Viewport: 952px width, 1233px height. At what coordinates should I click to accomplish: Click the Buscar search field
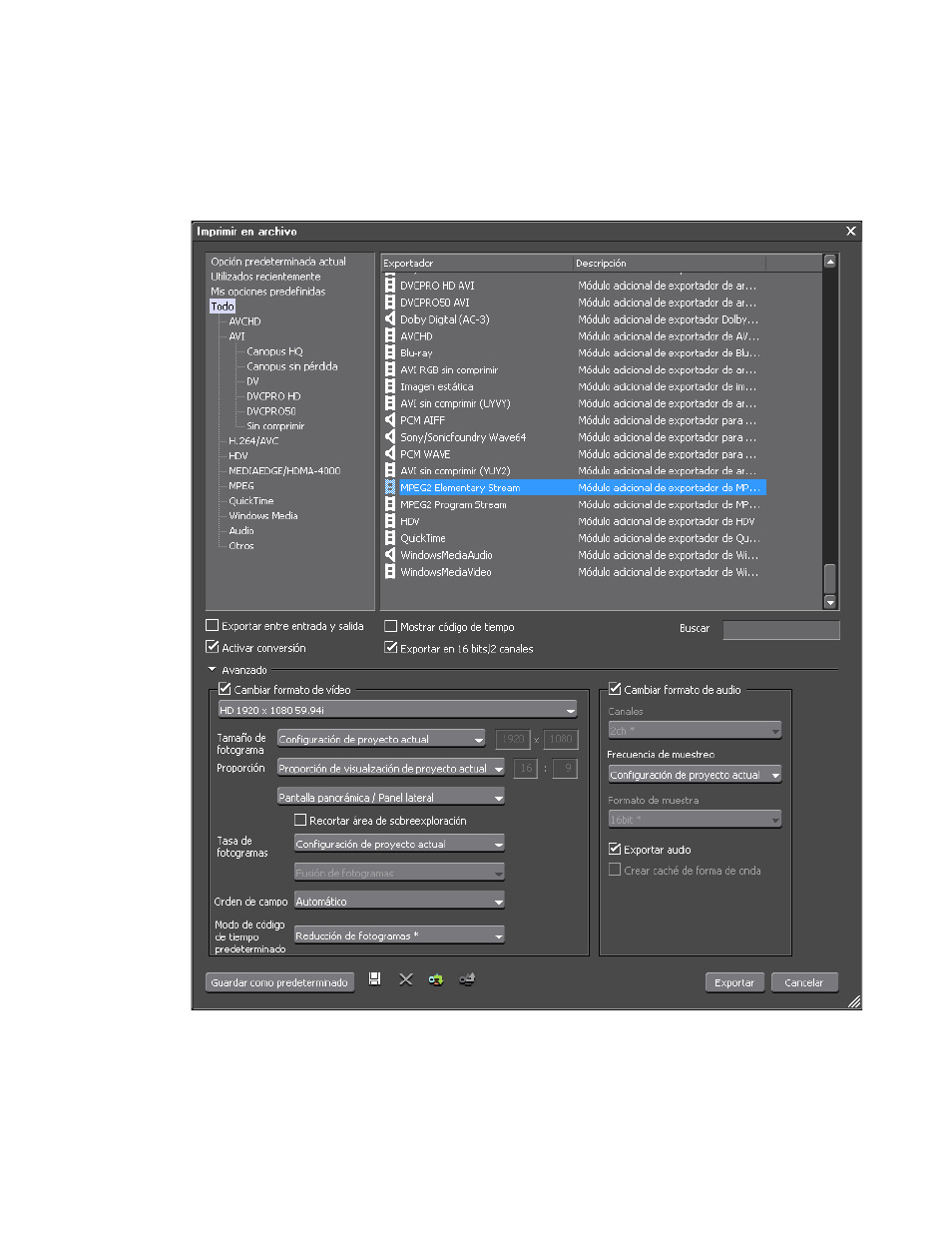[x=781, y=629]
